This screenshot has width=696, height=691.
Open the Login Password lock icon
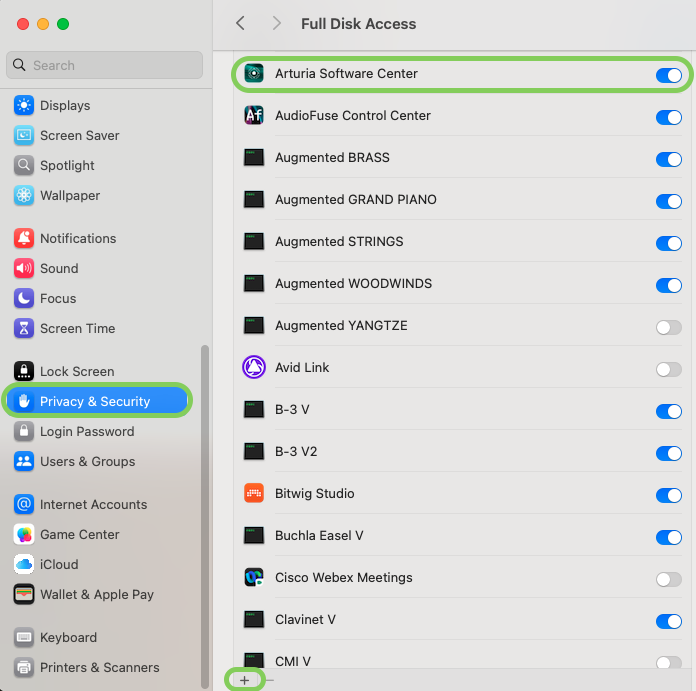[24, 431]
